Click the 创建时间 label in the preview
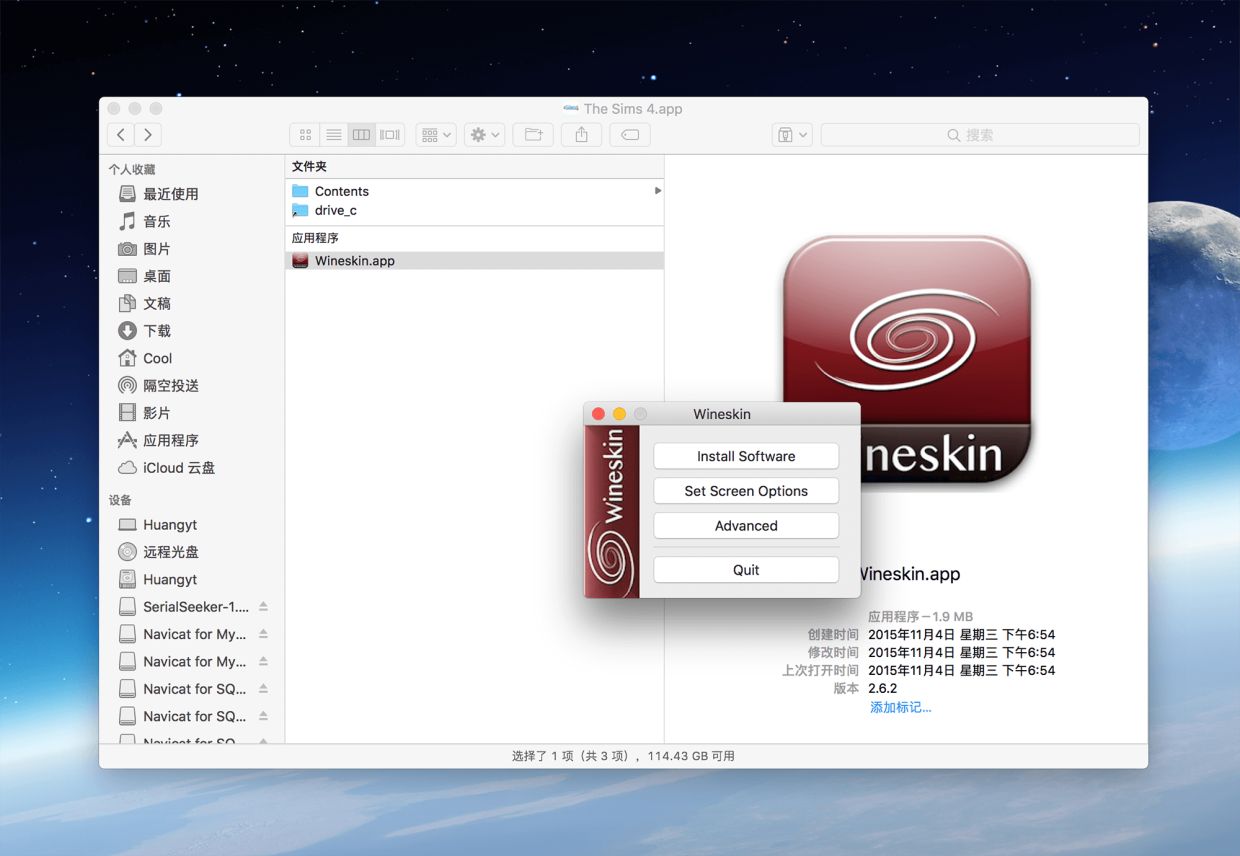Image resolution: width=1240 pixels, height=856 pixels. [833, 634]
